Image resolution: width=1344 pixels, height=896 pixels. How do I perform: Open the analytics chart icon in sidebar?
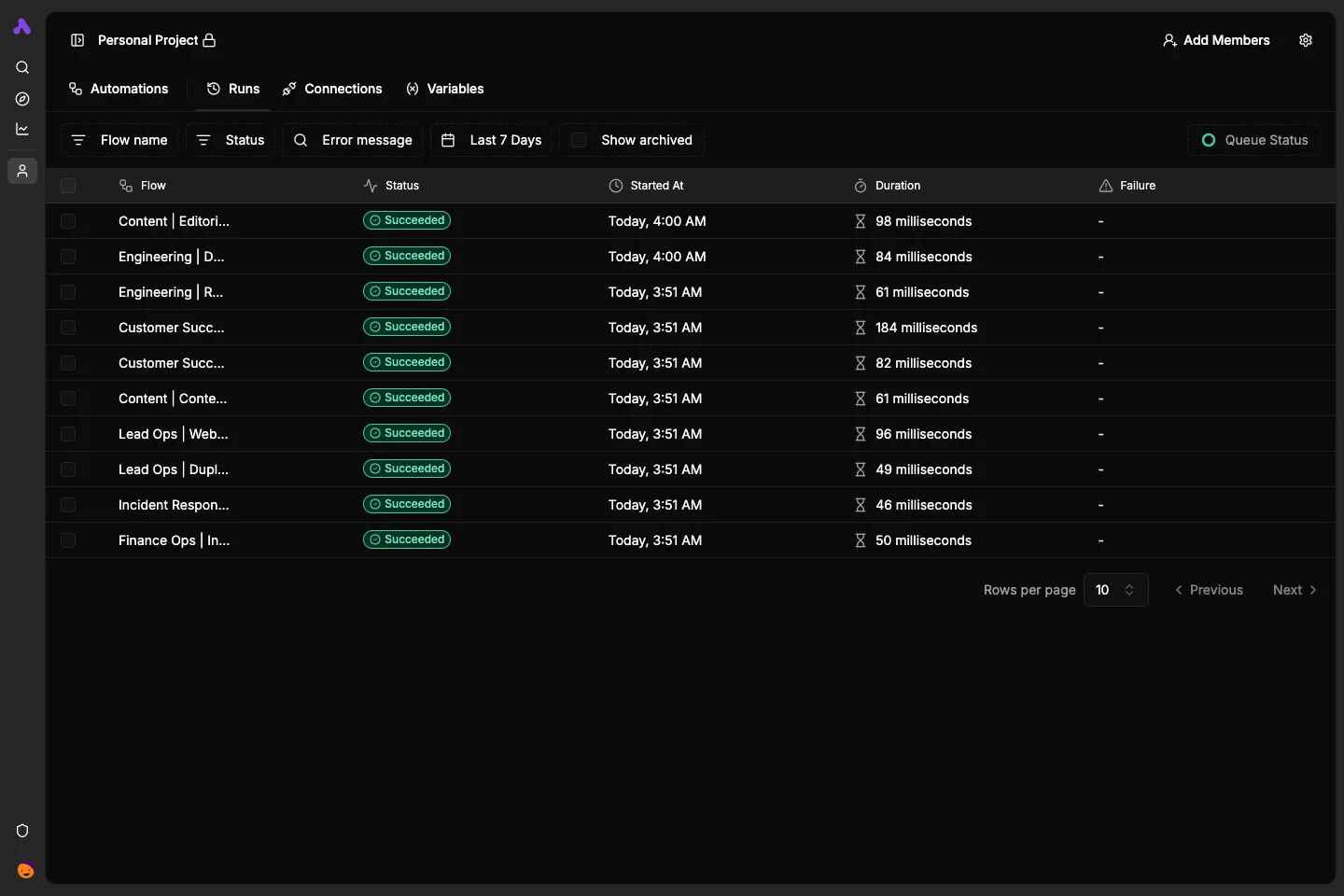22,130
